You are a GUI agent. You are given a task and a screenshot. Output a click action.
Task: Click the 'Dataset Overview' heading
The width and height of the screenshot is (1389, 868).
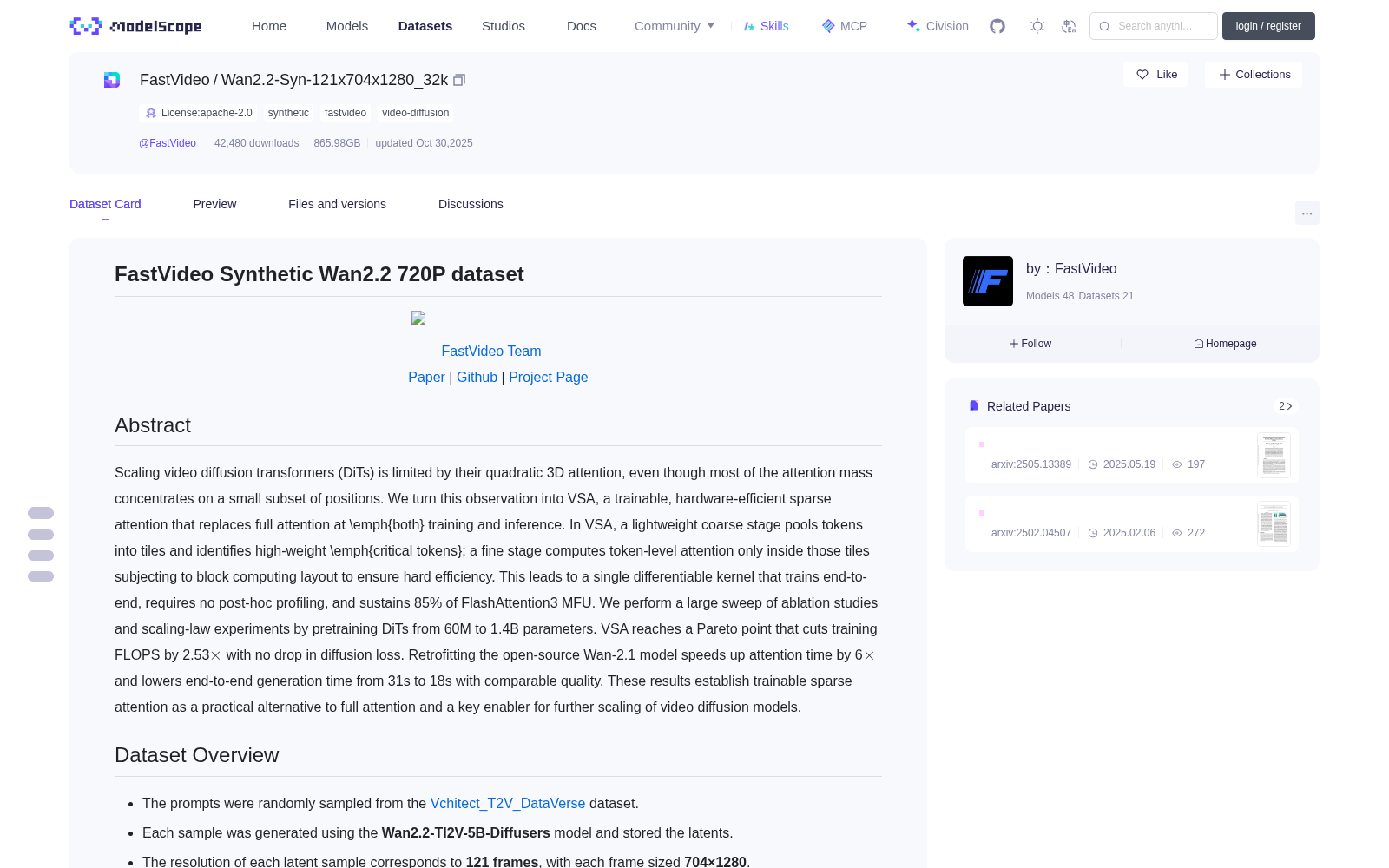pos(197,755)
